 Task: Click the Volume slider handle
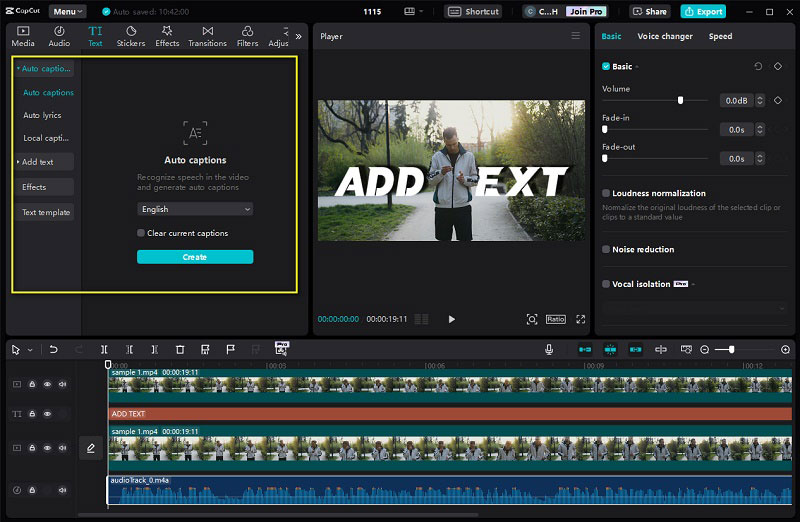[680, 101]
